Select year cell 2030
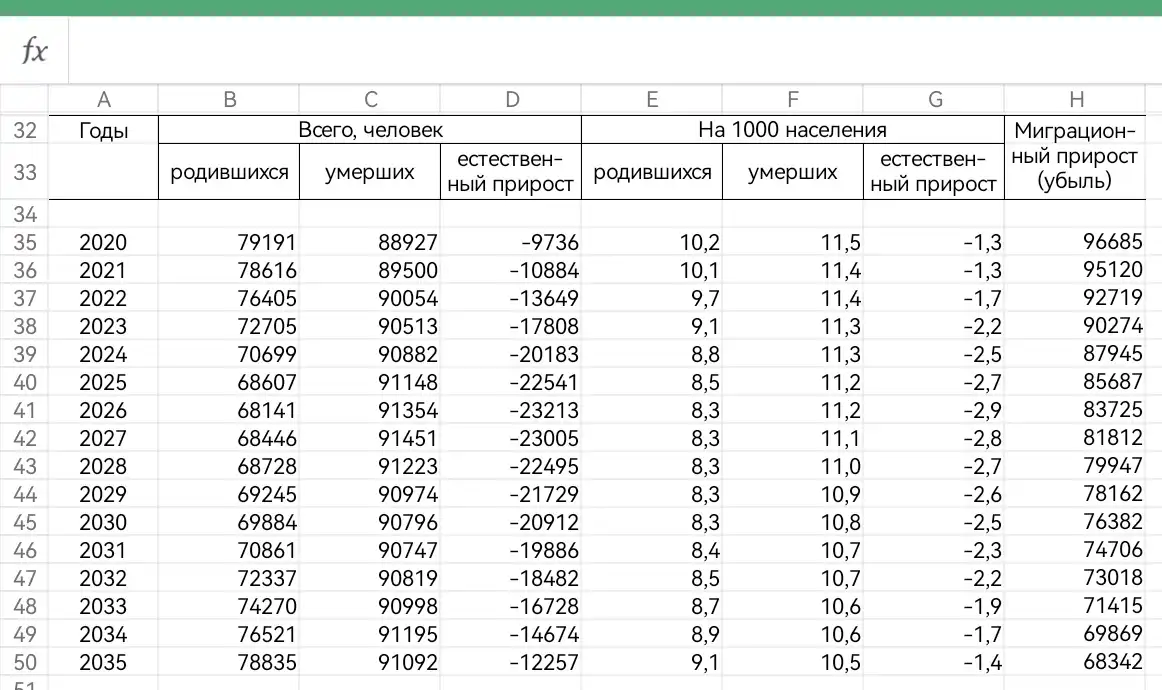Viewport: 1162px width, 690px height. (x=103, y=523)
